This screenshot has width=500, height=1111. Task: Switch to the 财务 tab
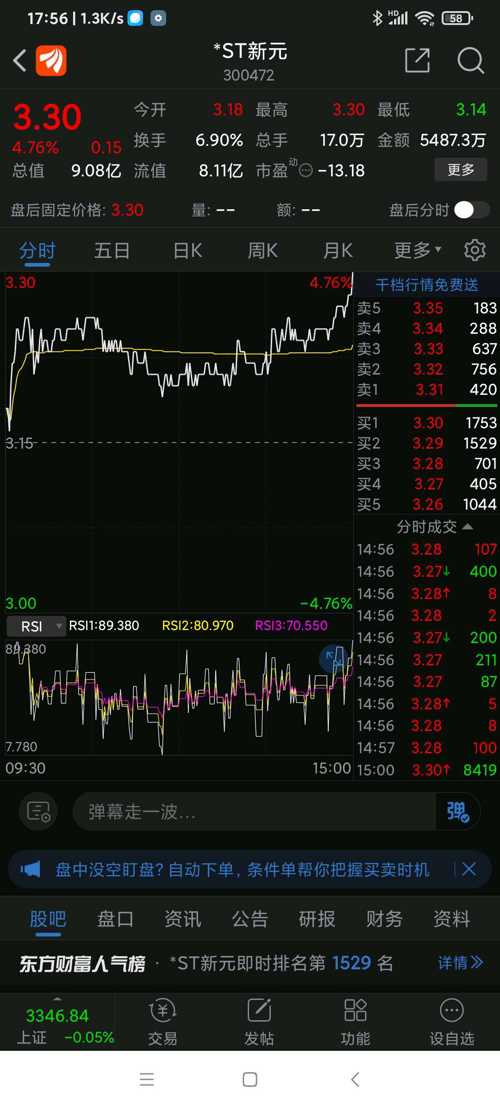384,919
